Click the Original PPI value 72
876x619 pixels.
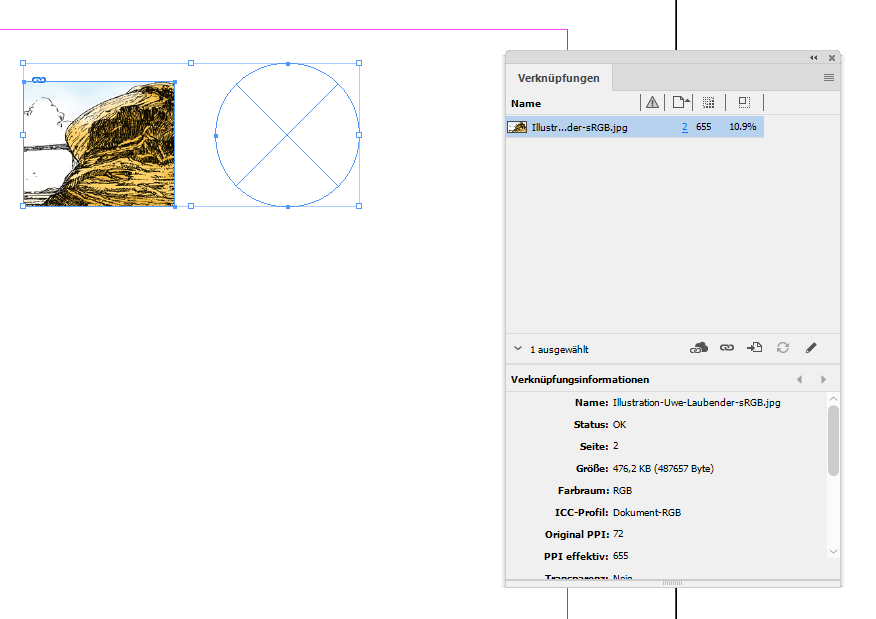[x=618, y=534]
